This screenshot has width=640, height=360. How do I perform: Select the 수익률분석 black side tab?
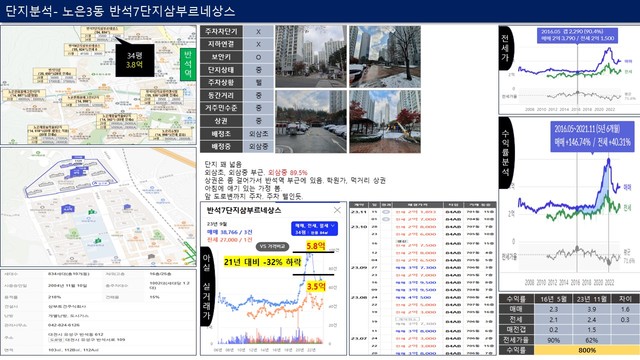pos(506,153)
